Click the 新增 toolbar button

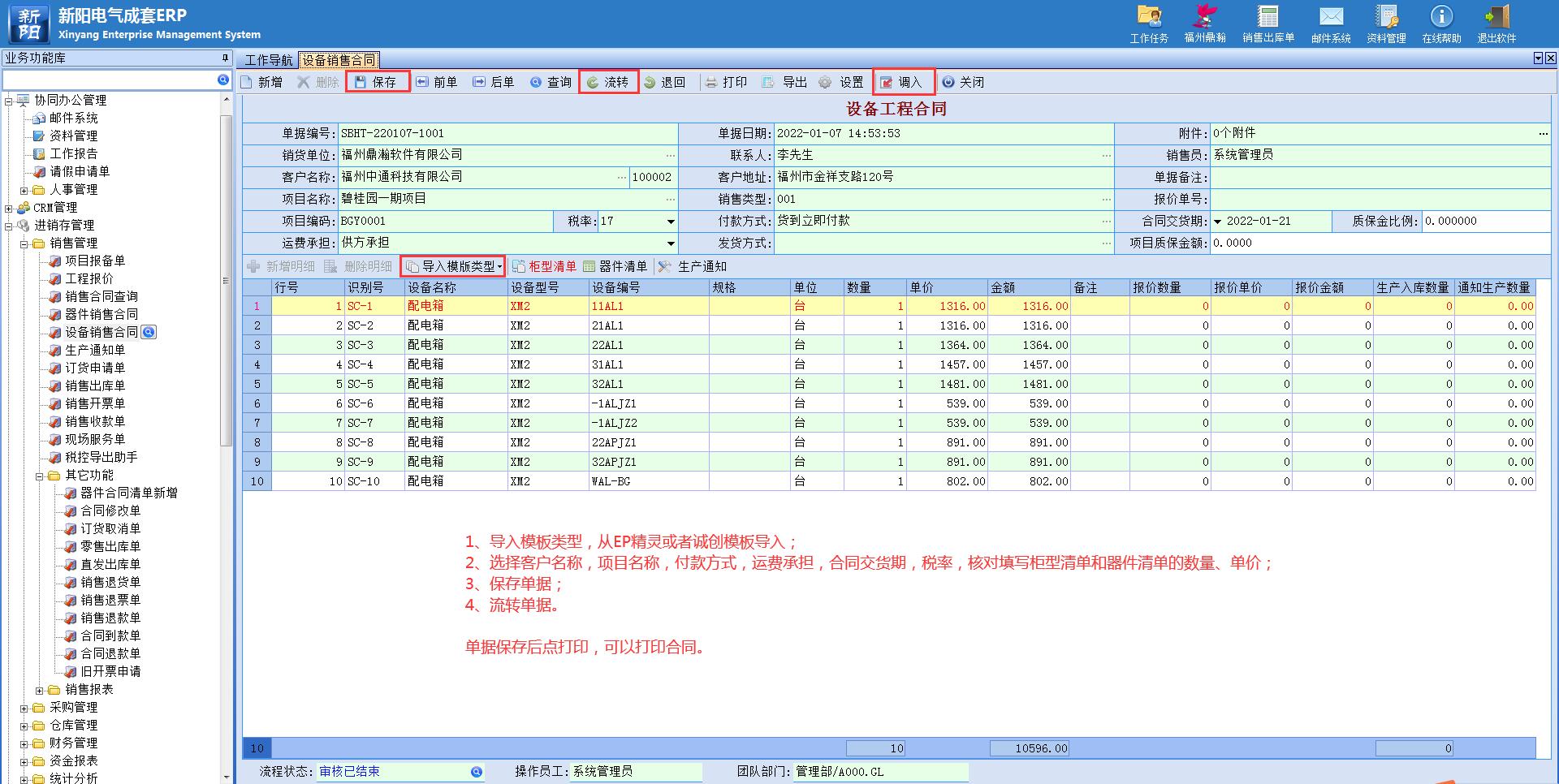[x=262, y=82]
